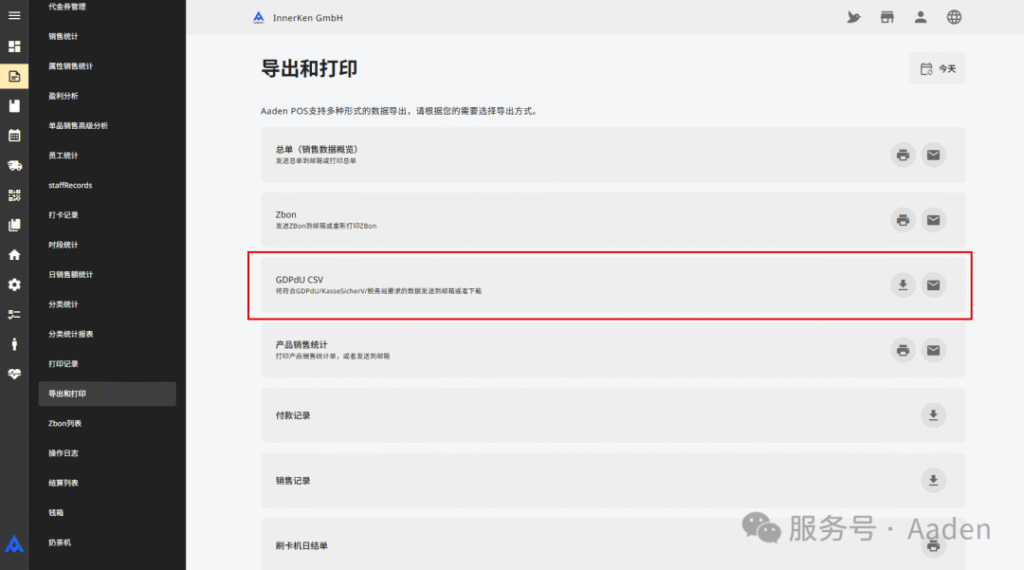1024x570 pixels.
Task: Download the 付款记录 export
Action: click(x=933, y=415)
